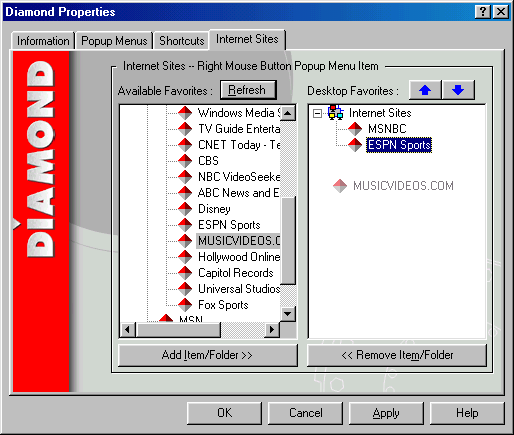Click the diamond icon beside NBC VideoSeeker
514x435 pixels.
click(185, 177)
